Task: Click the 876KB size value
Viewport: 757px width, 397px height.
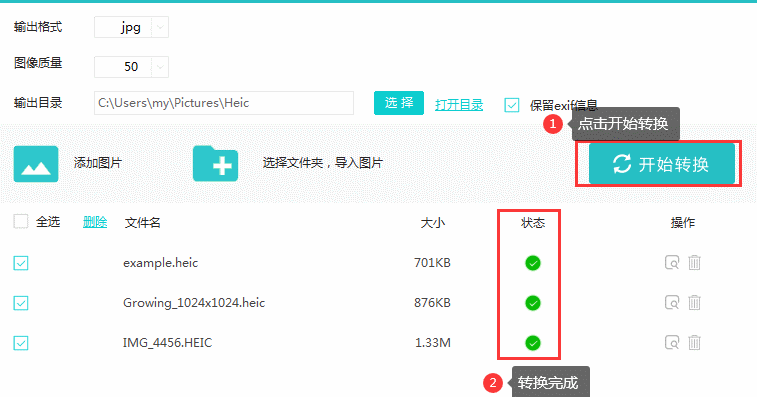Action: tap(432, 303)
